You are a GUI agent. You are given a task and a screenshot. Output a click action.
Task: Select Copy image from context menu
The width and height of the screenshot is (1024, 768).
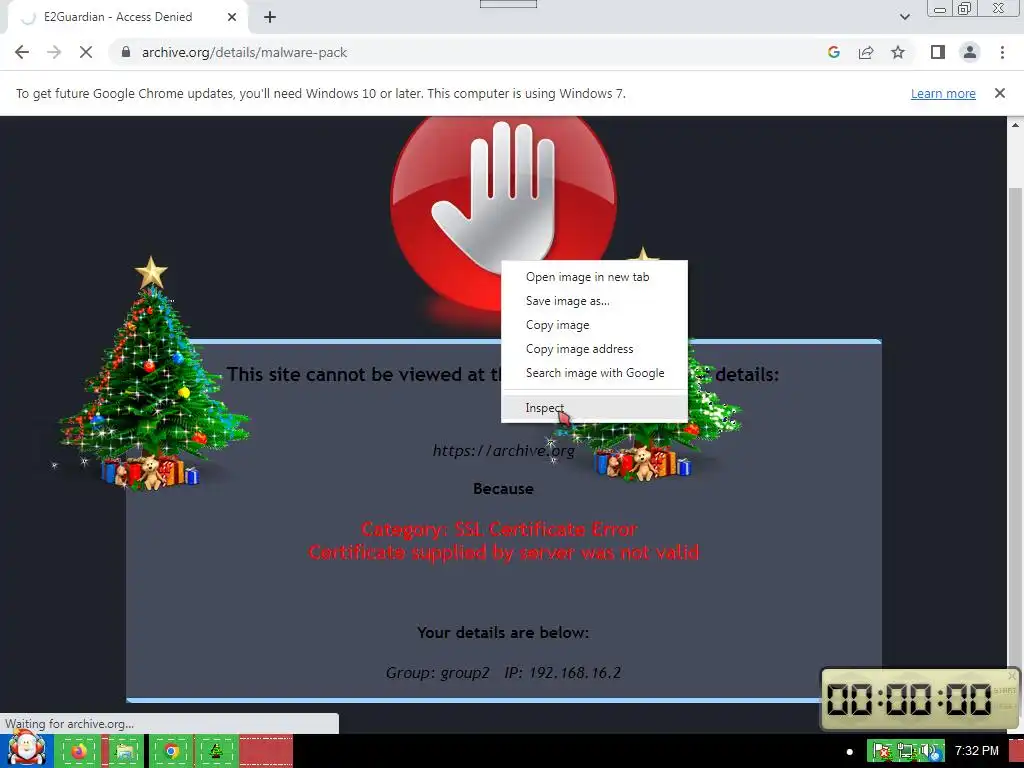[594, 325]
